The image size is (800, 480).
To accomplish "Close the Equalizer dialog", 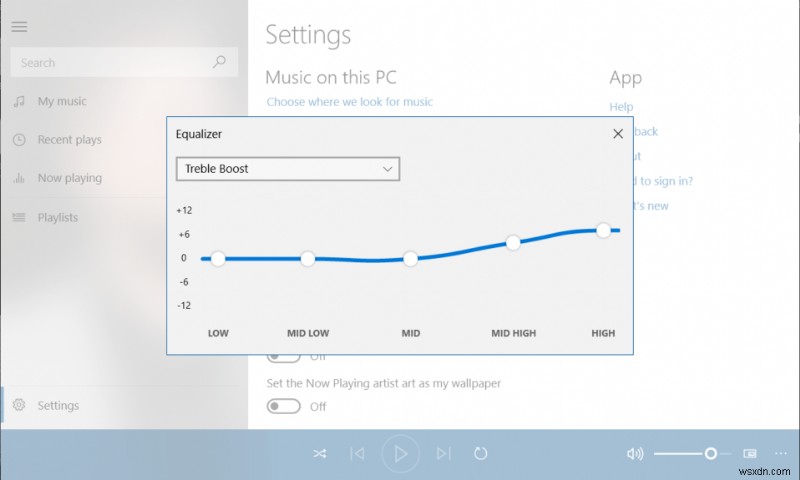I will tap(618, 134).
